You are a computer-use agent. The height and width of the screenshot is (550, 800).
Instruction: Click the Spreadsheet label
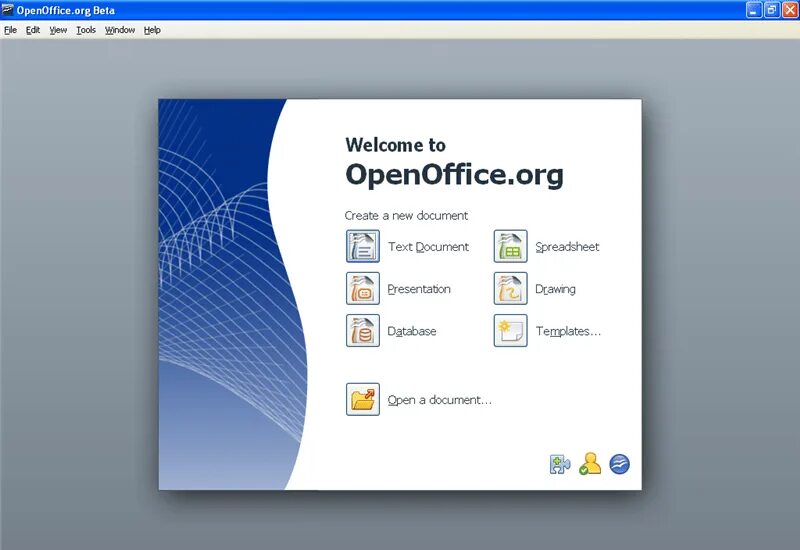pyautogui.click(x=567, y=247)
